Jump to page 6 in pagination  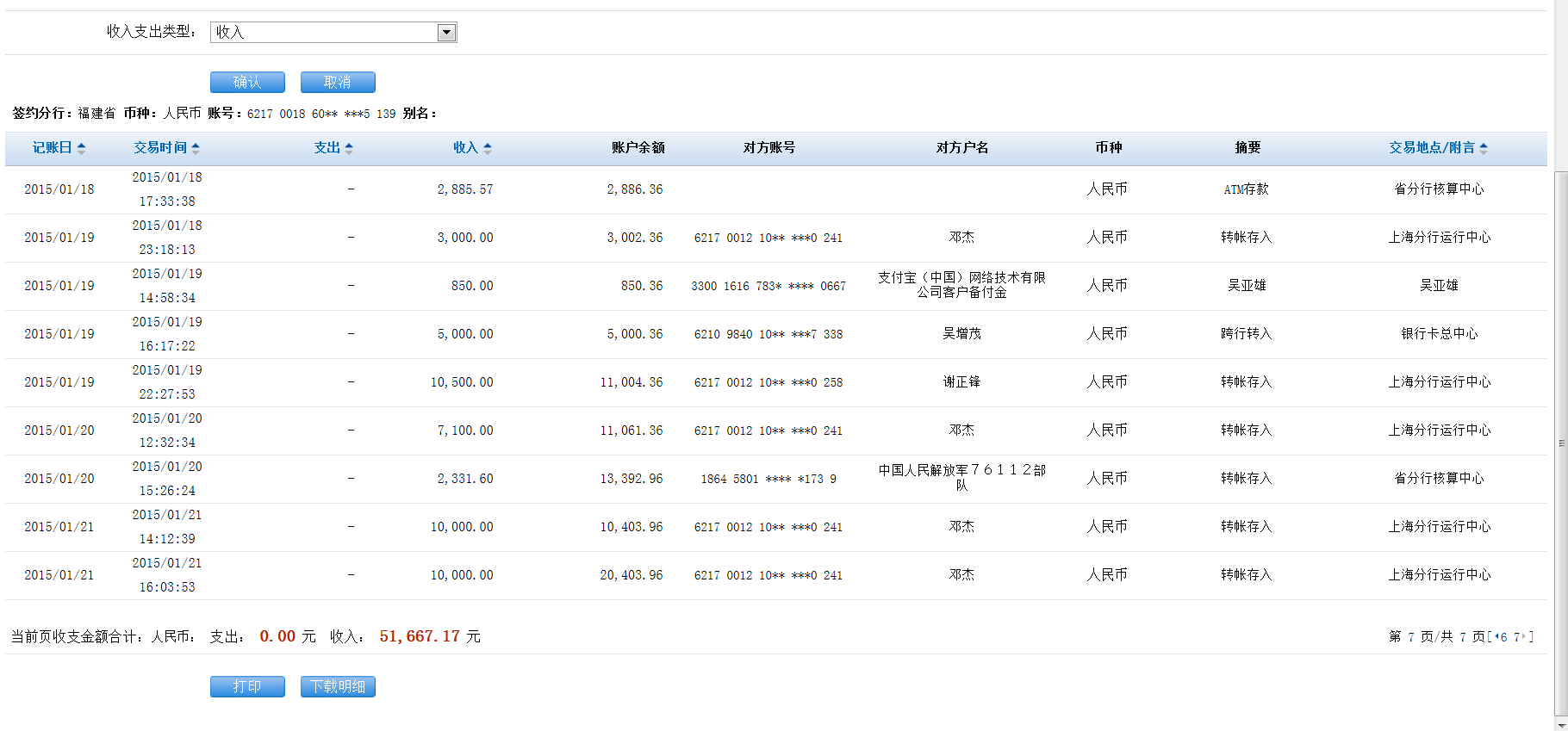1504,637
